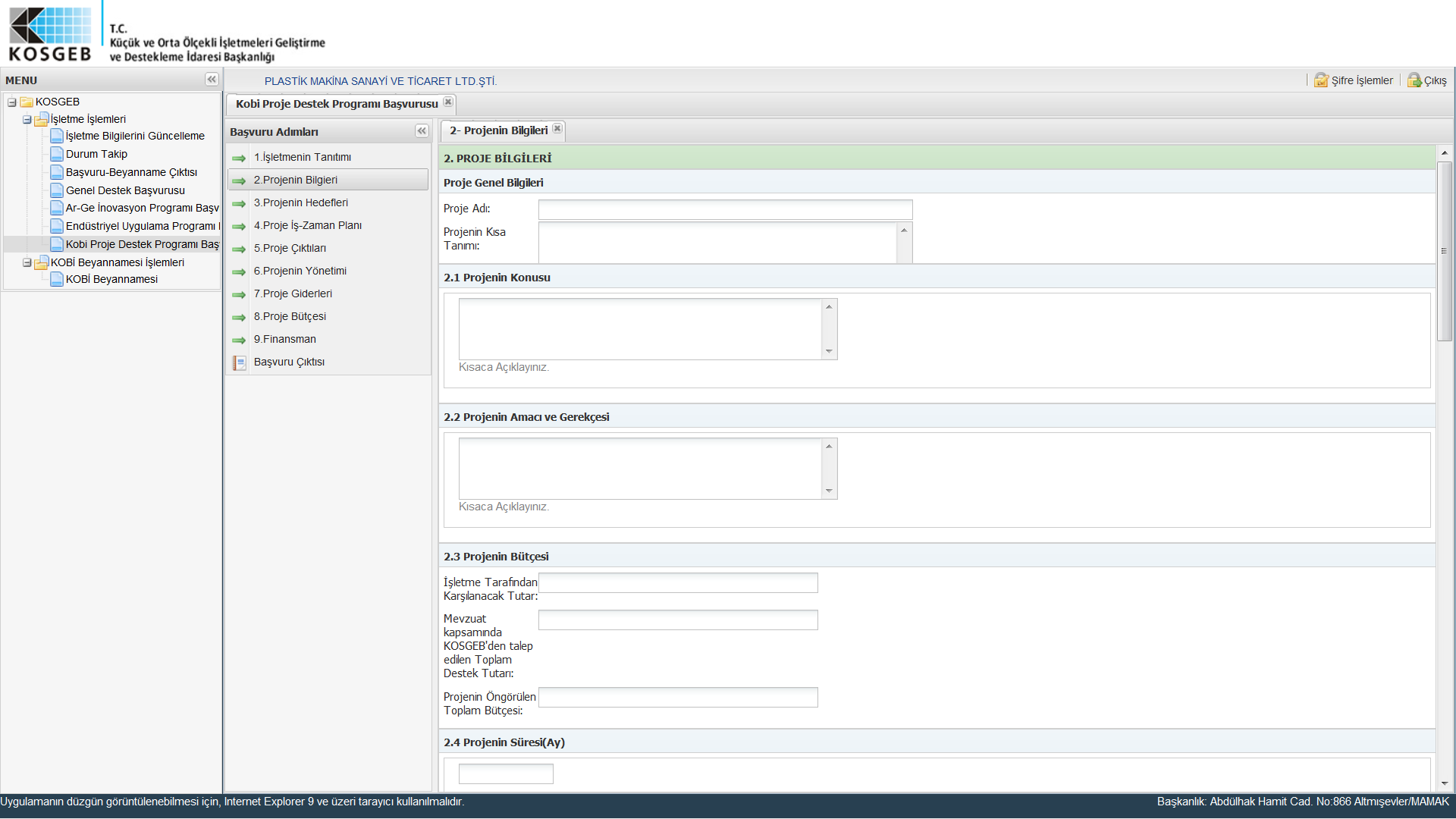Click the main form scrollbar down arrow
Screen dimensions: 1456x819
pos(1445,783)
